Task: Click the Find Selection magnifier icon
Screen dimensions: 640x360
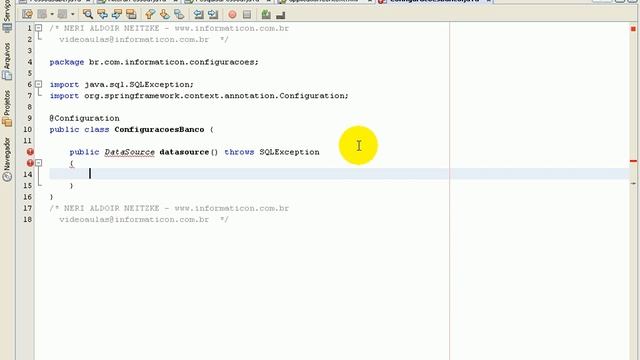Action: pyautogui.click(x=87, y=14)
